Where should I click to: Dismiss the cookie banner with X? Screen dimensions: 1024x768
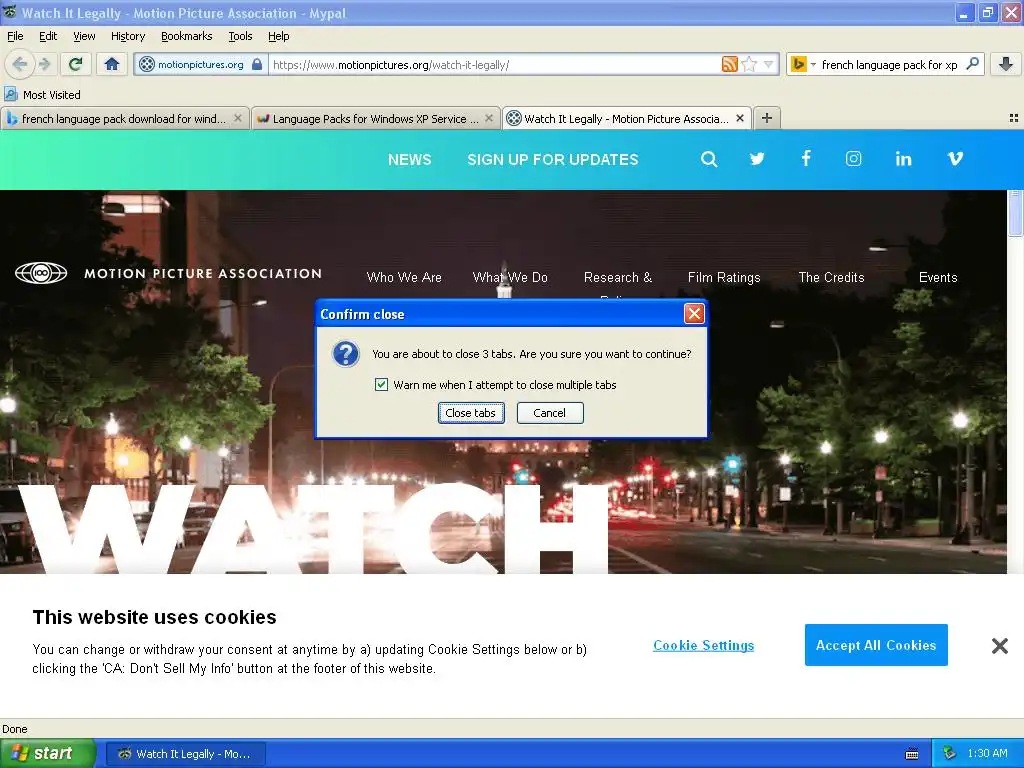pos(999,646)
